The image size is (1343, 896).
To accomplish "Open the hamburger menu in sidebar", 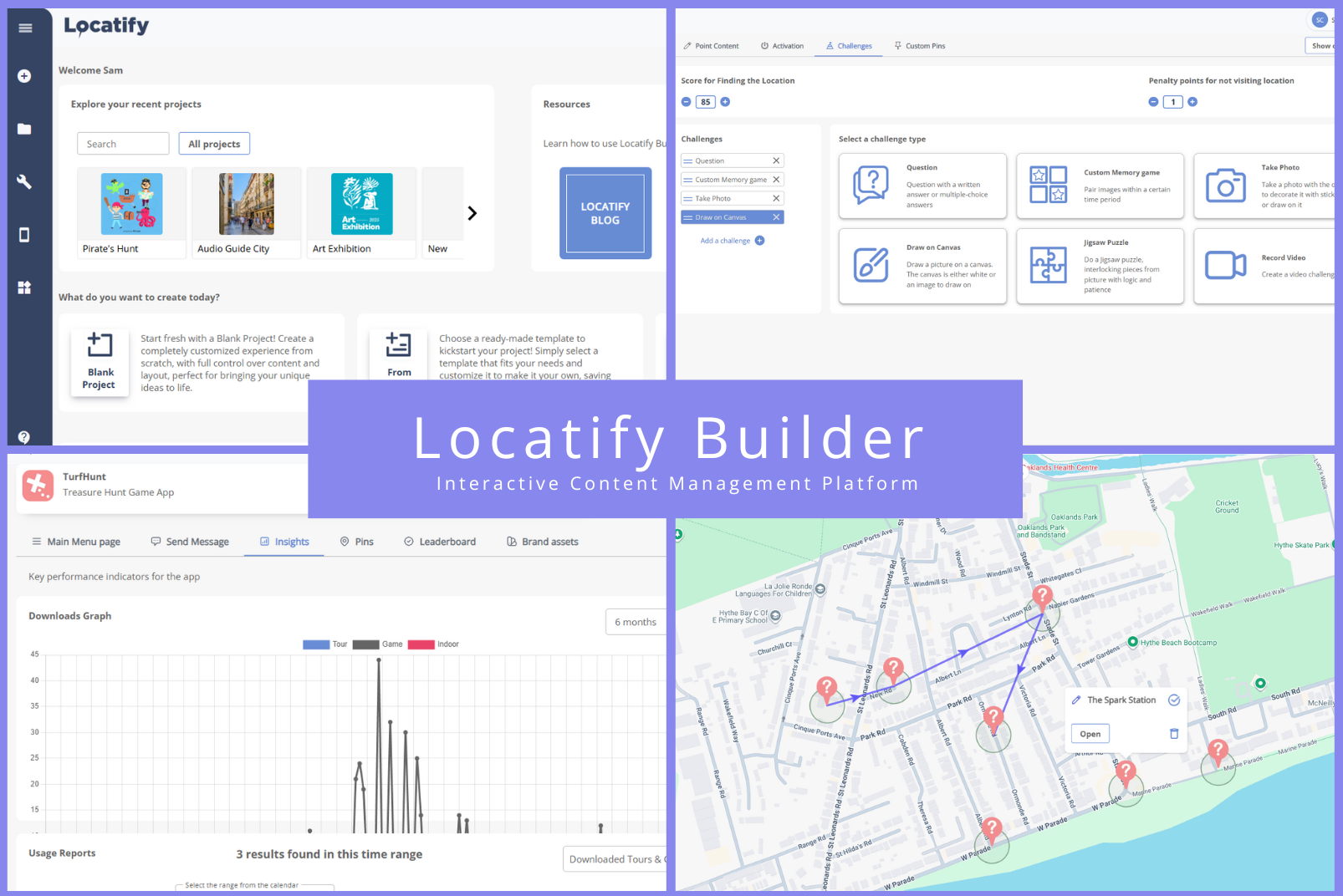I will pyautogui.click(x=25, y=28).
